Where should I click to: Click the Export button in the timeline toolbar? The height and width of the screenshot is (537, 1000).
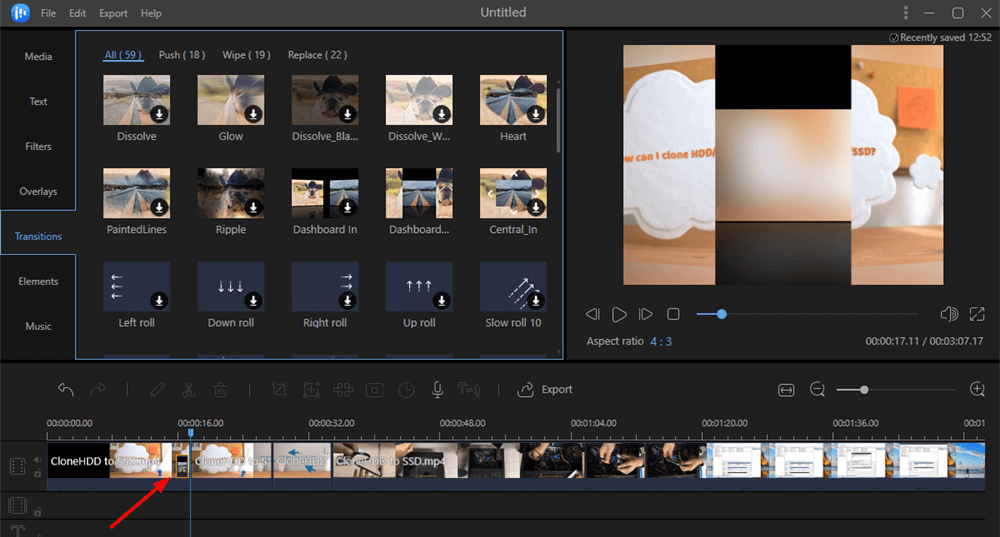[x=546, y=390]
